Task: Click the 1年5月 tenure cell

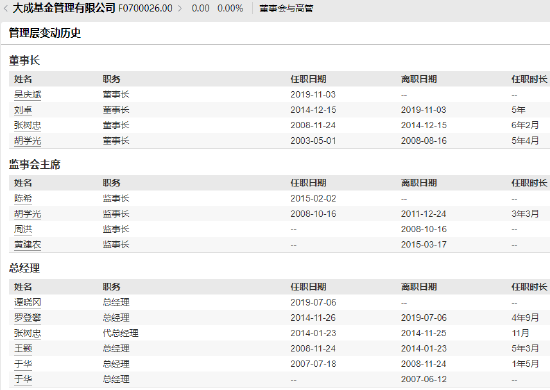Action: click(x=525, y=364)
